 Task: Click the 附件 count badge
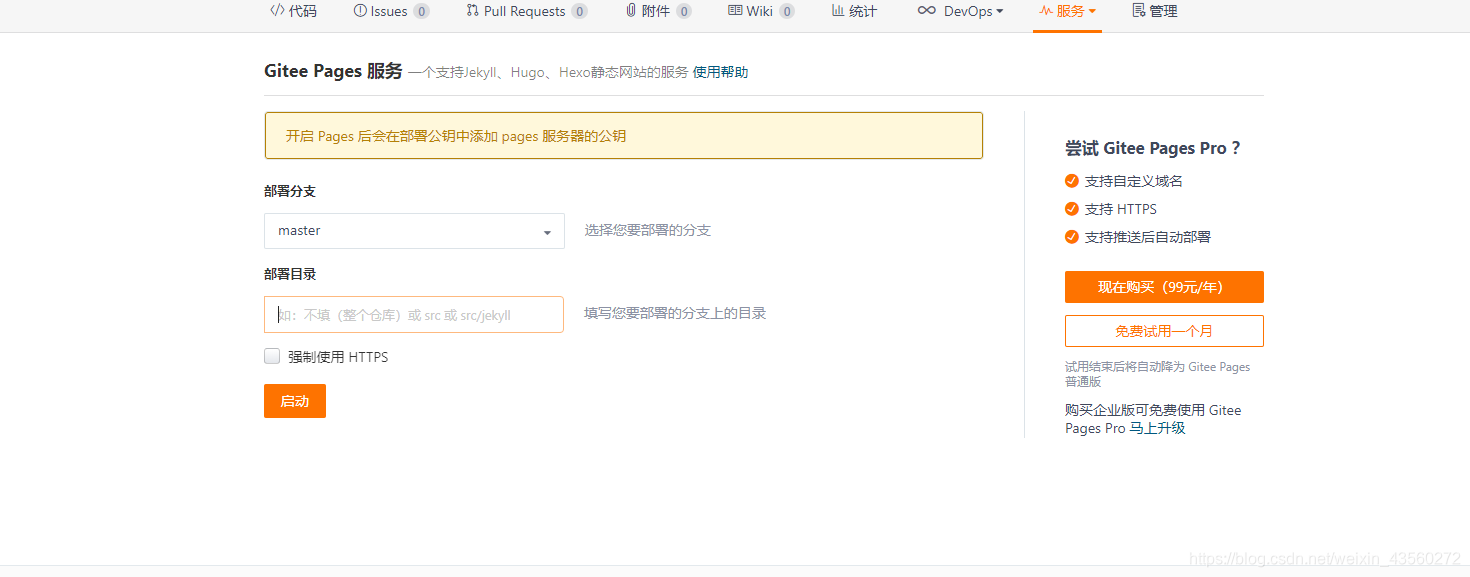click(683, 12)
